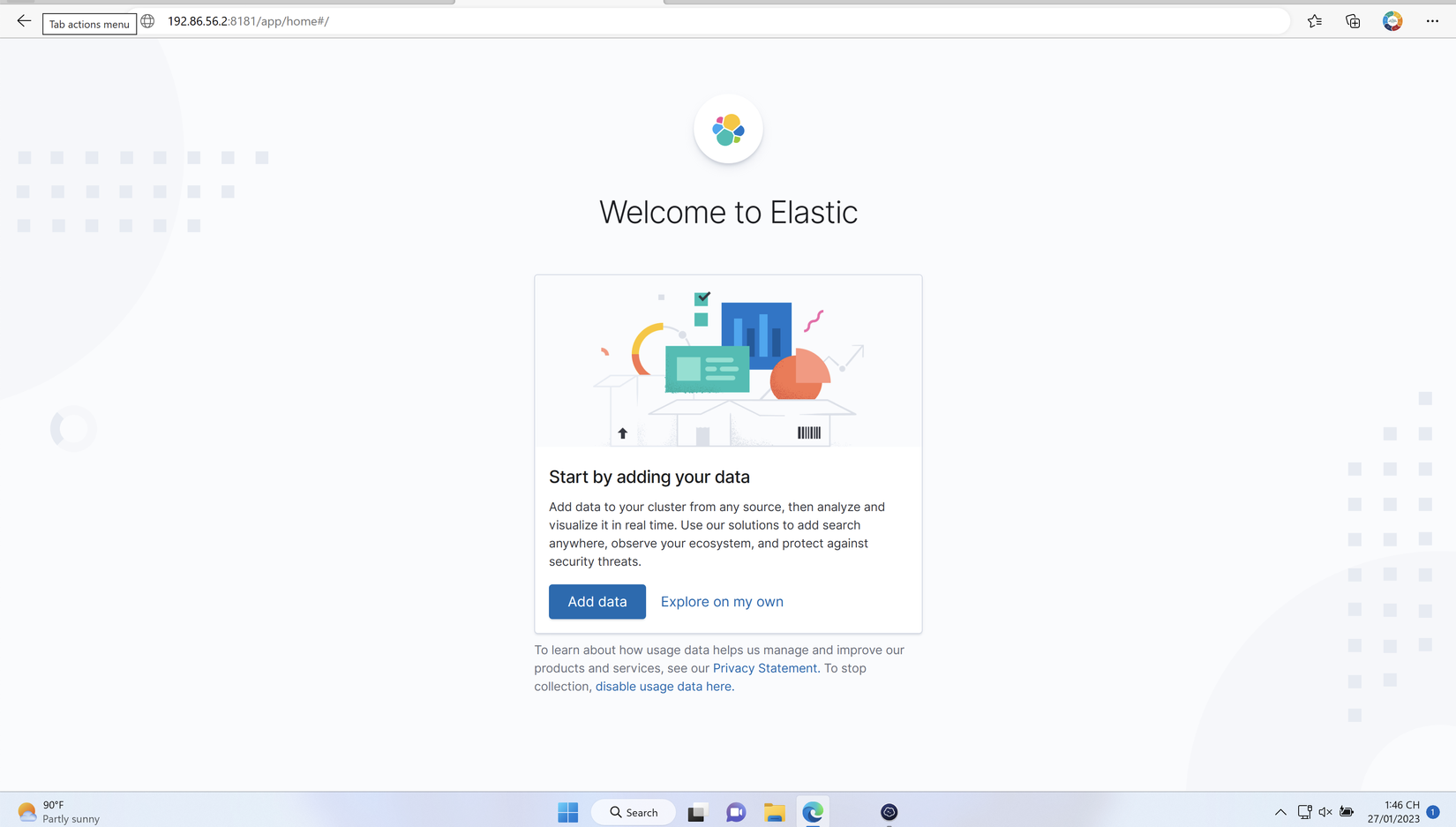Click the battery tray icon
The height and width of the screenshot is (827, 1456).
coord(1347,812)
